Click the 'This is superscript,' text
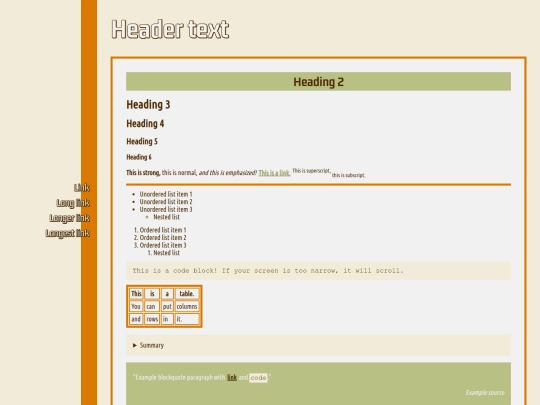The image size is (540, 405). point(311,170)
